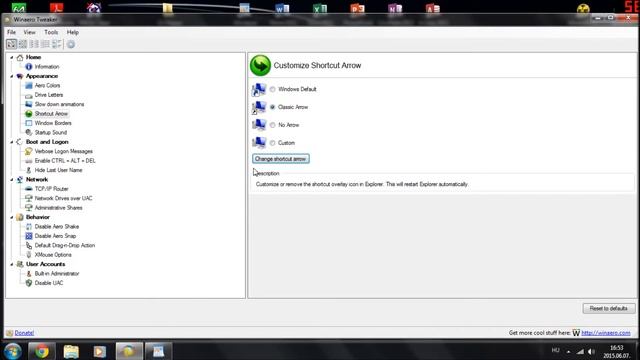Image resolution: width=640 pixels, height=360 pixels.
Task: Click the network signal tray icon
Action: (580, 351)
